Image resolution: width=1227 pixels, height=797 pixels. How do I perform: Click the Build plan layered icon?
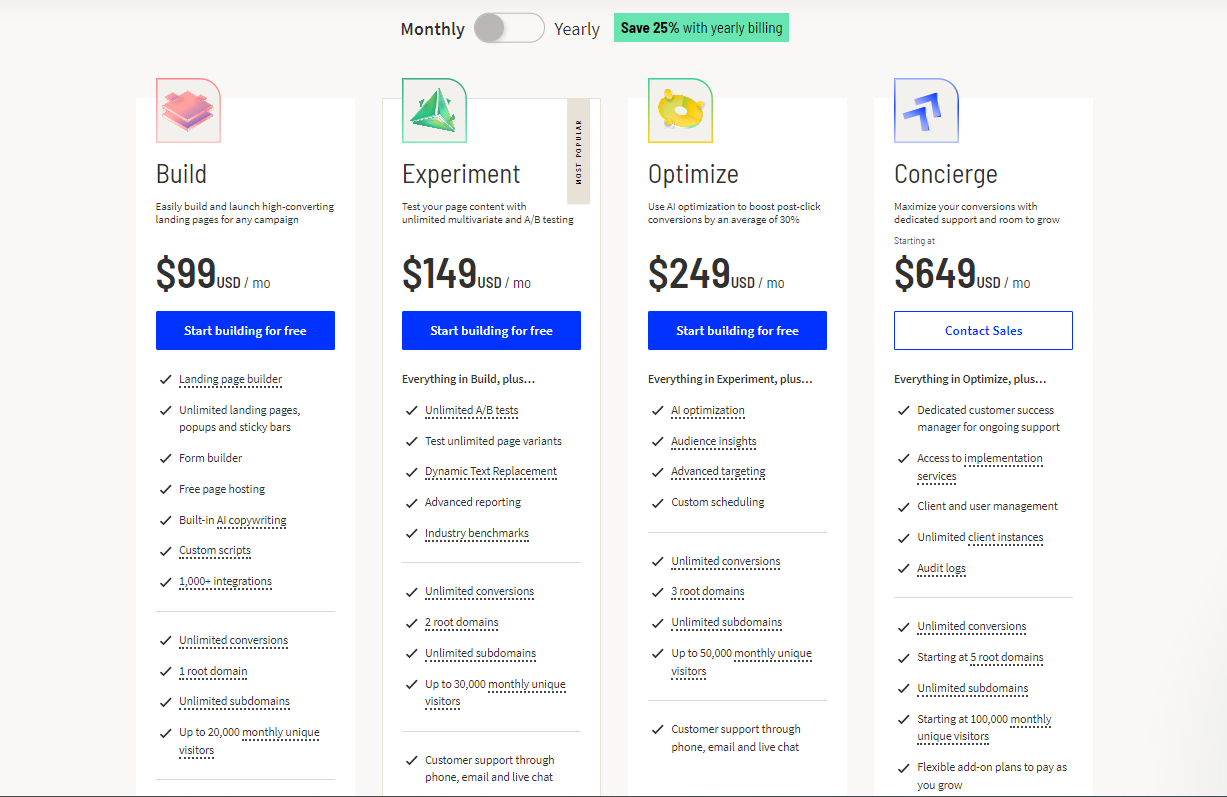click(188, 110)
